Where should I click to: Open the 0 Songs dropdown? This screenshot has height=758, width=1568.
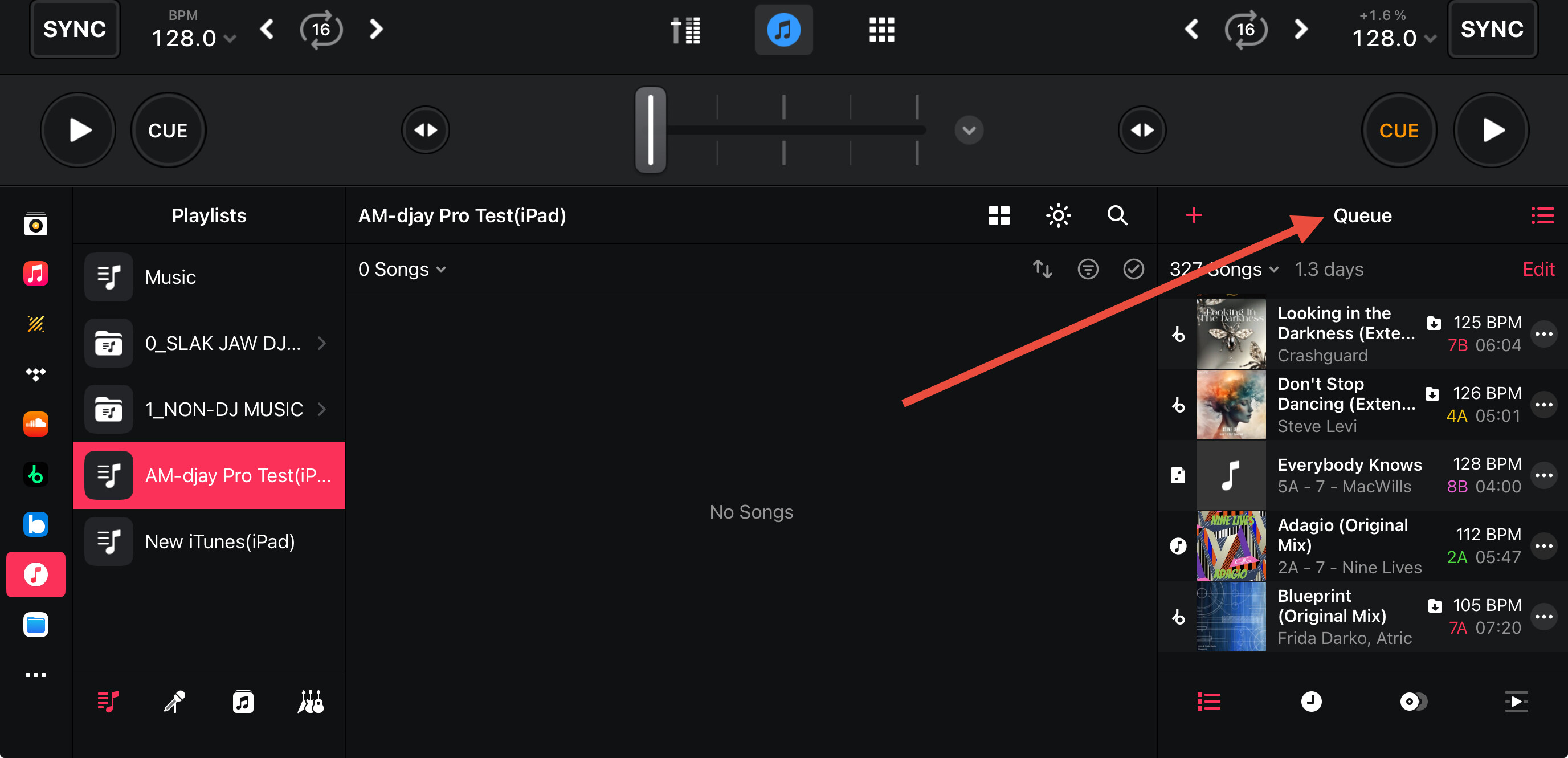point(402,268)
